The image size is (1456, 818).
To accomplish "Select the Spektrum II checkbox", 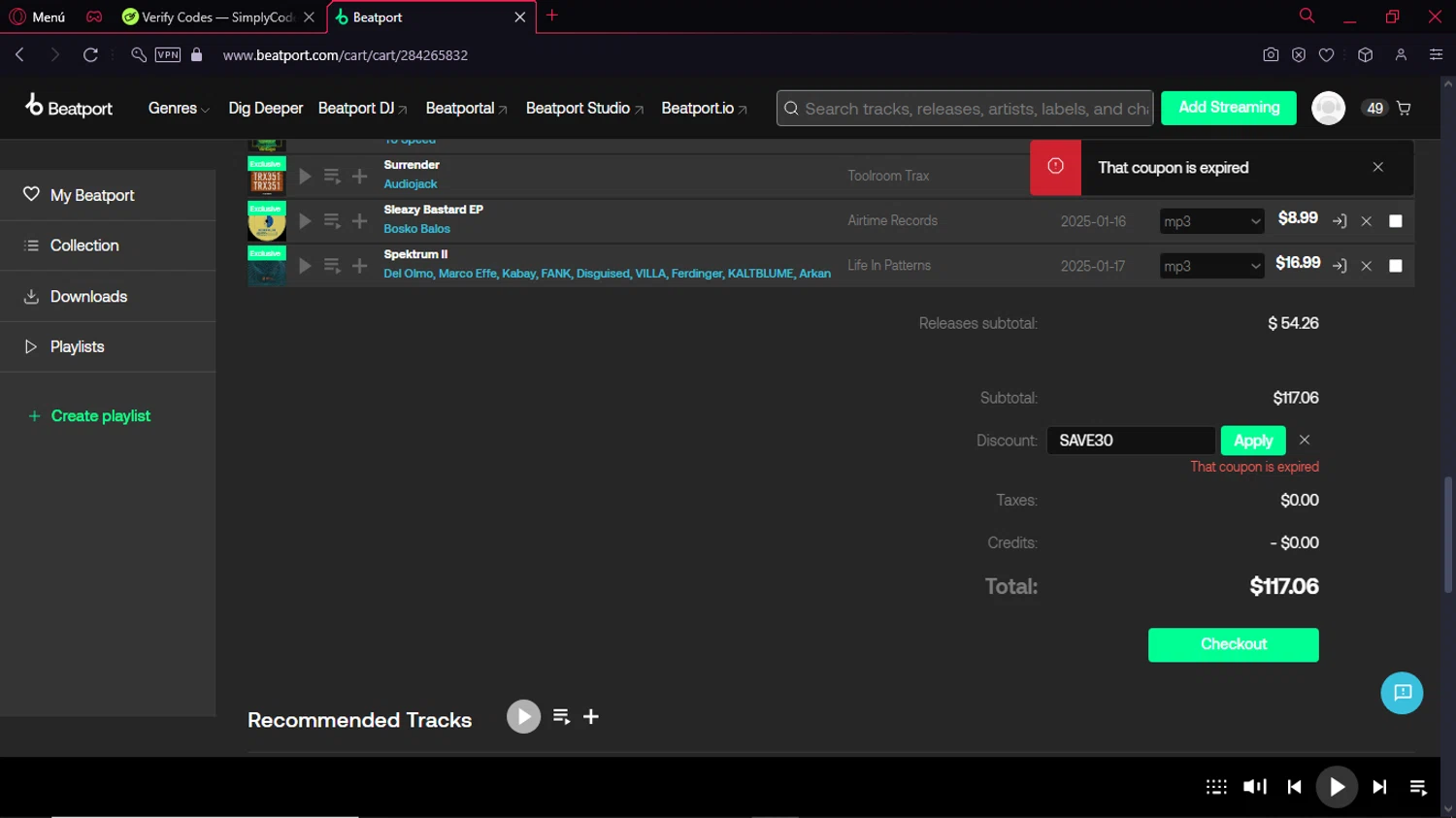I will tap(1396, 266).
